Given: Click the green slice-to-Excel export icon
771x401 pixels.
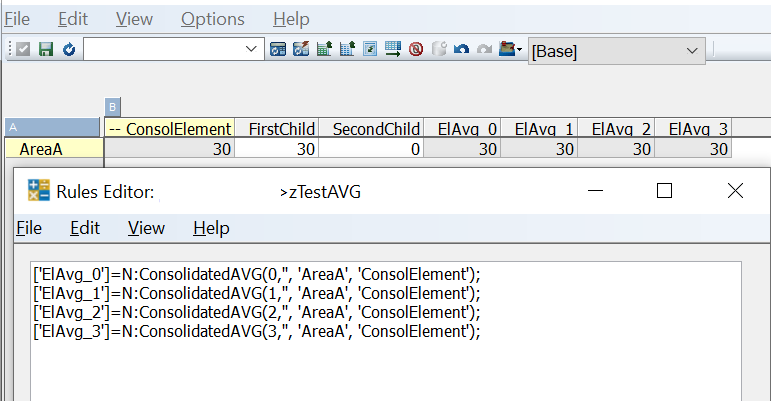Looking at the screenshot, I should pos(324,49).
